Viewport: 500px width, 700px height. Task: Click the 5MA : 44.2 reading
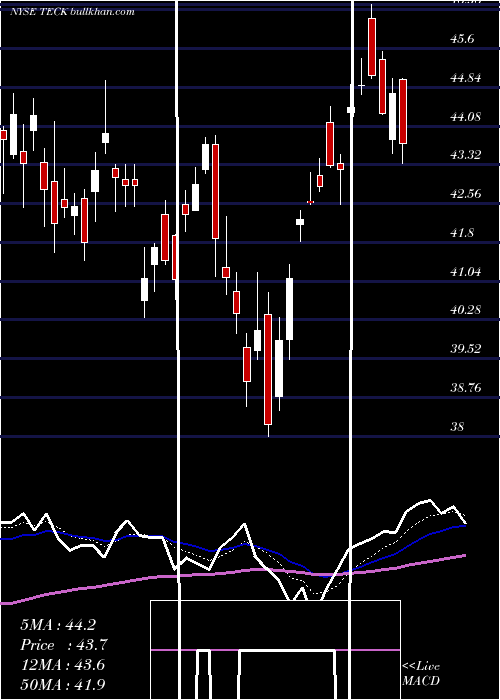(x=58, y=625)
